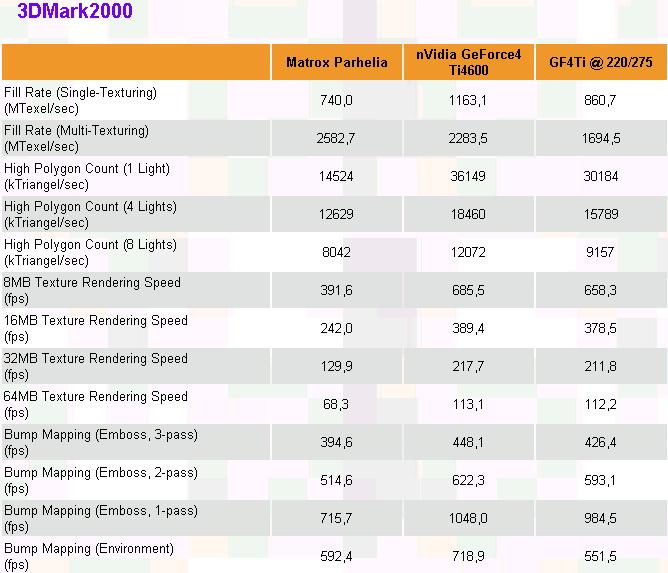Click the 3DMark2000 heading
Viewport: 668px width, 573px height.
75,10
